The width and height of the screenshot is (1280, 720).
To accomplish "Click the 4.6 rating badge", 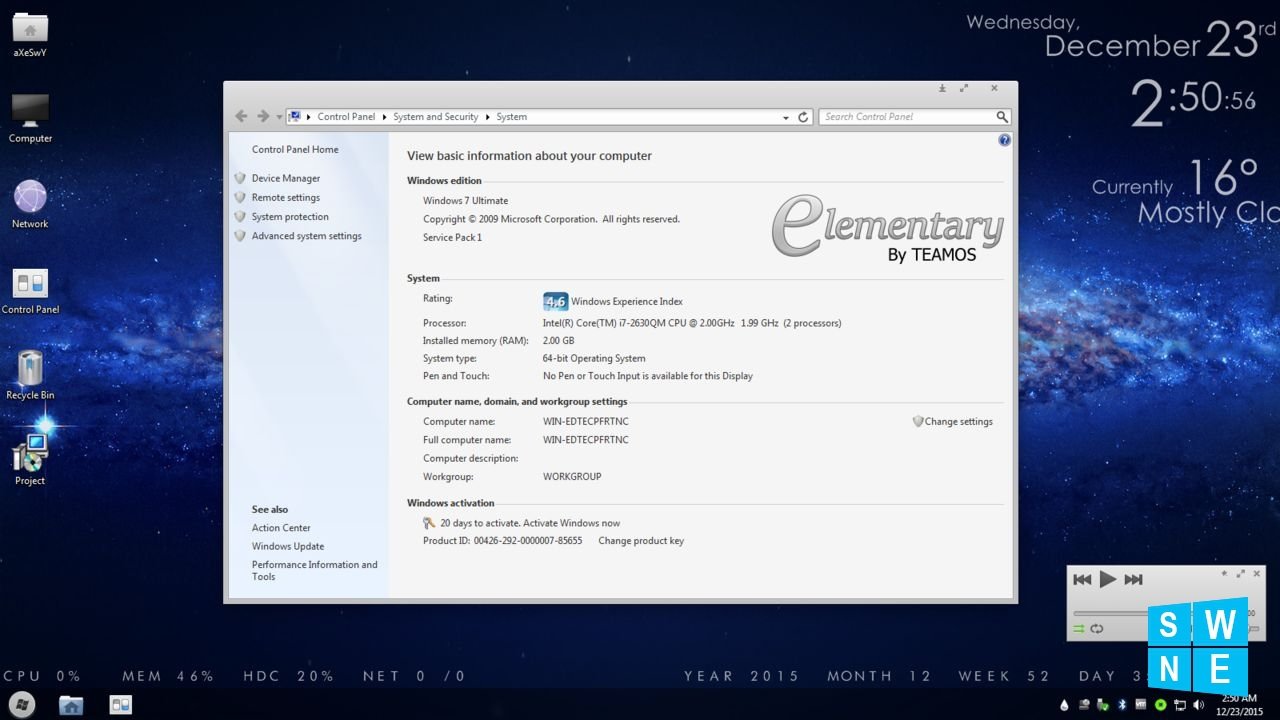I will tap(555, 301).
